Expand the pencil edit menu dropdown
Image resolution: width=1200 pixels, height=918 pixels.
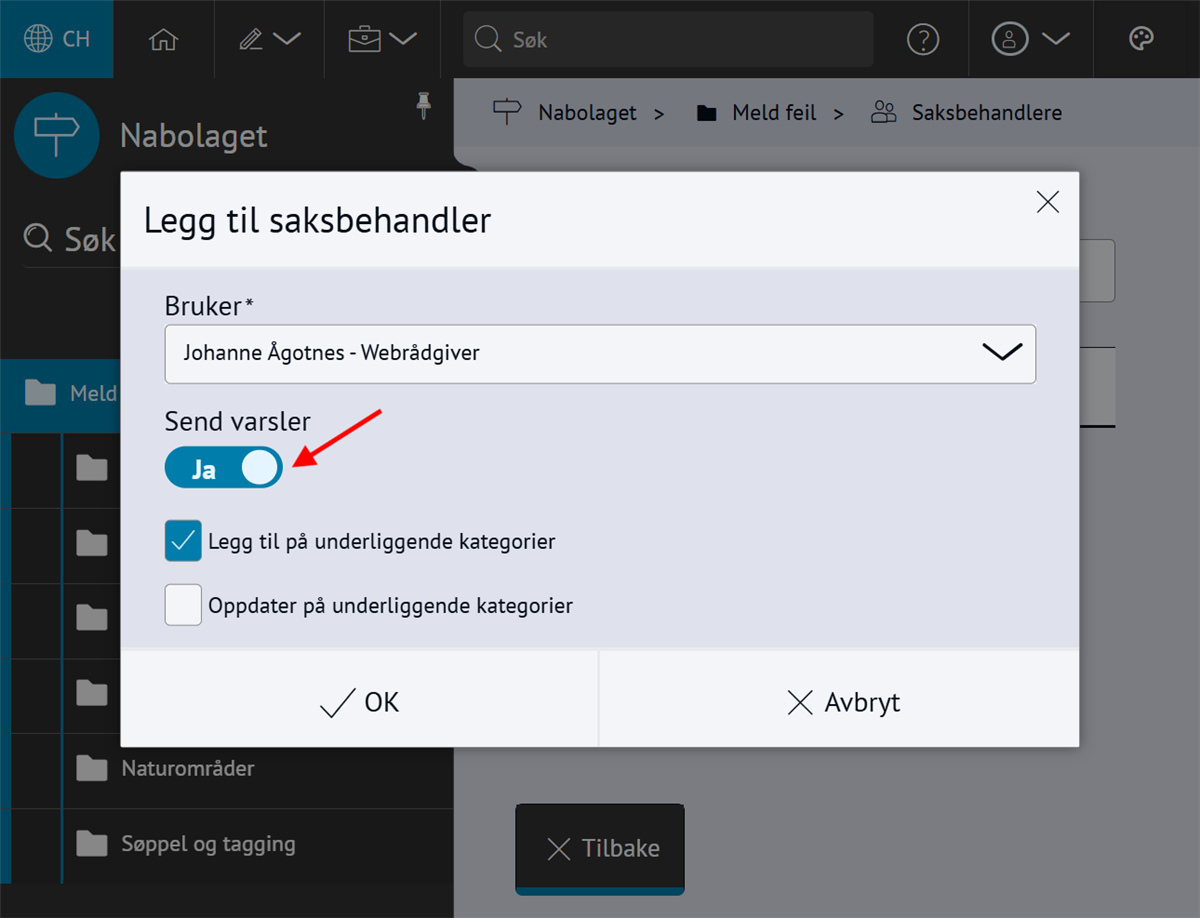[270, 39]
